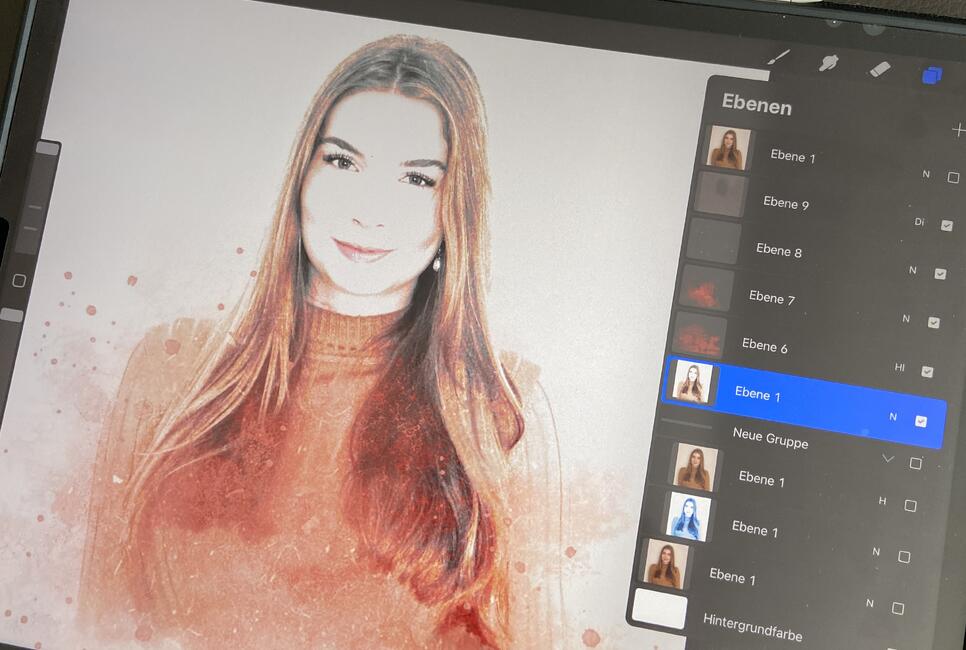Viewport: 966px width, 650px height.
Task: Hide layer Ebene 9
Action: pos(946,226)
